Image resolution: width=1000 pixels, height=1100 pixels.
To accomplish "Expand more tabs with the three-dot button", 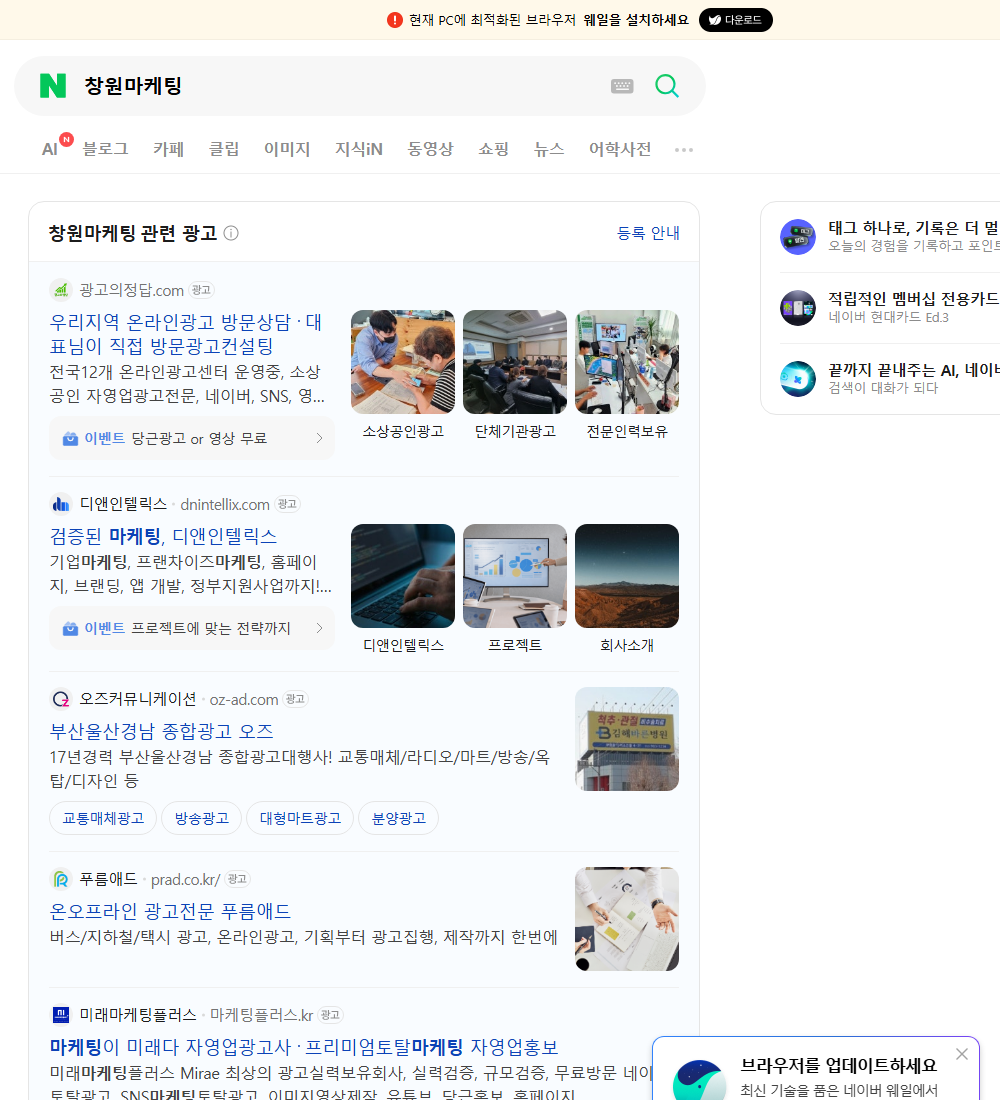I will (x=684, y=149).
